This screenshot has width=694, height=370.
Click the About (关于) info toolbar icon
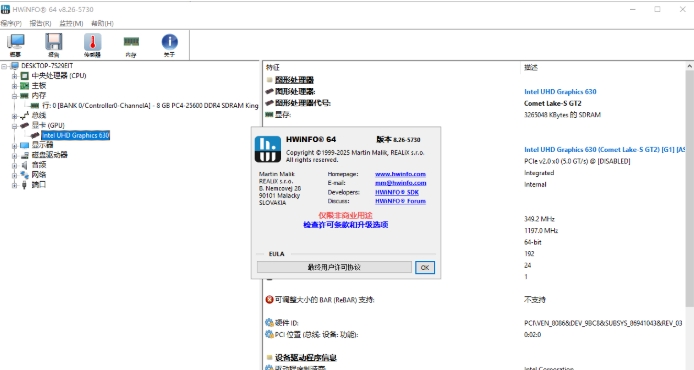pos(170,45)
